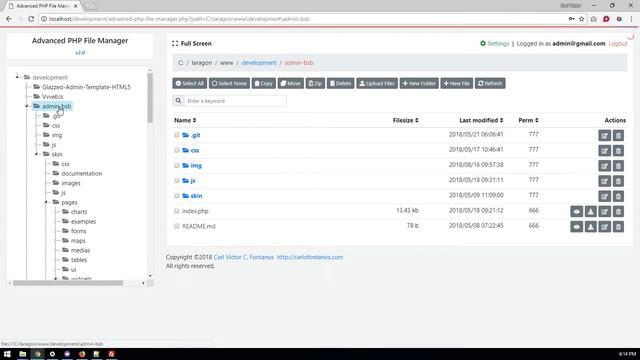Check the img folder checkbox

[x=177, y=165]
